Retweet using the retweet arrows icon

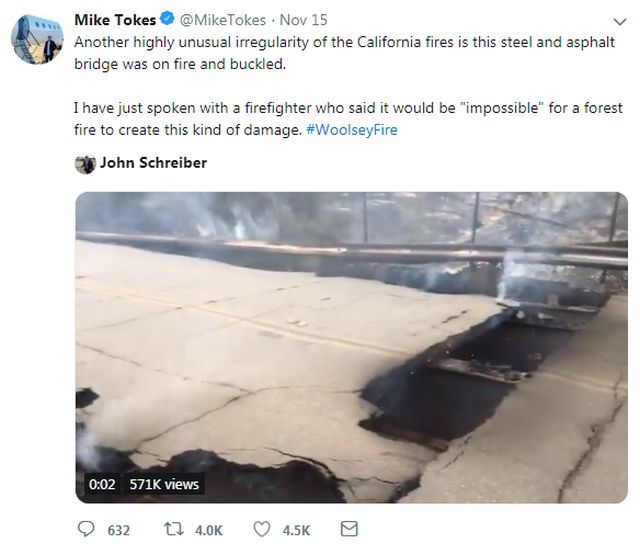coord(174,529)
